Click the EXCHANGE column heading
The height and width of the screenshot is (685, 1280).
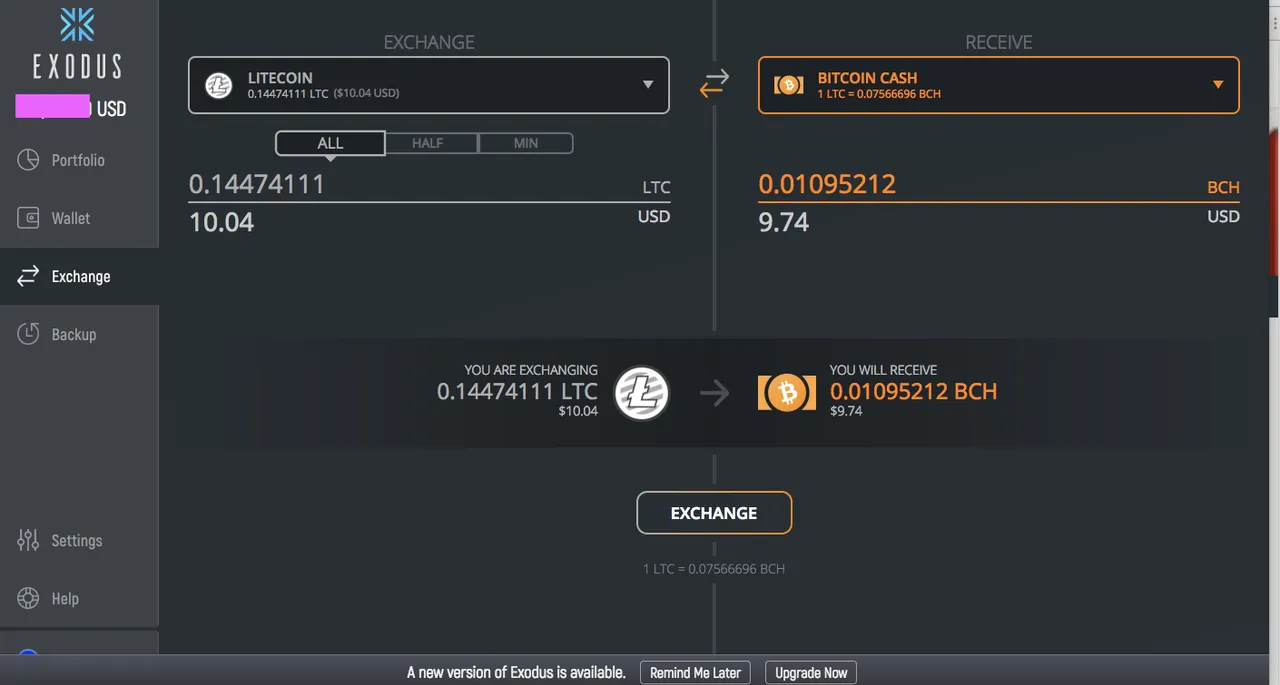(429, 42)
